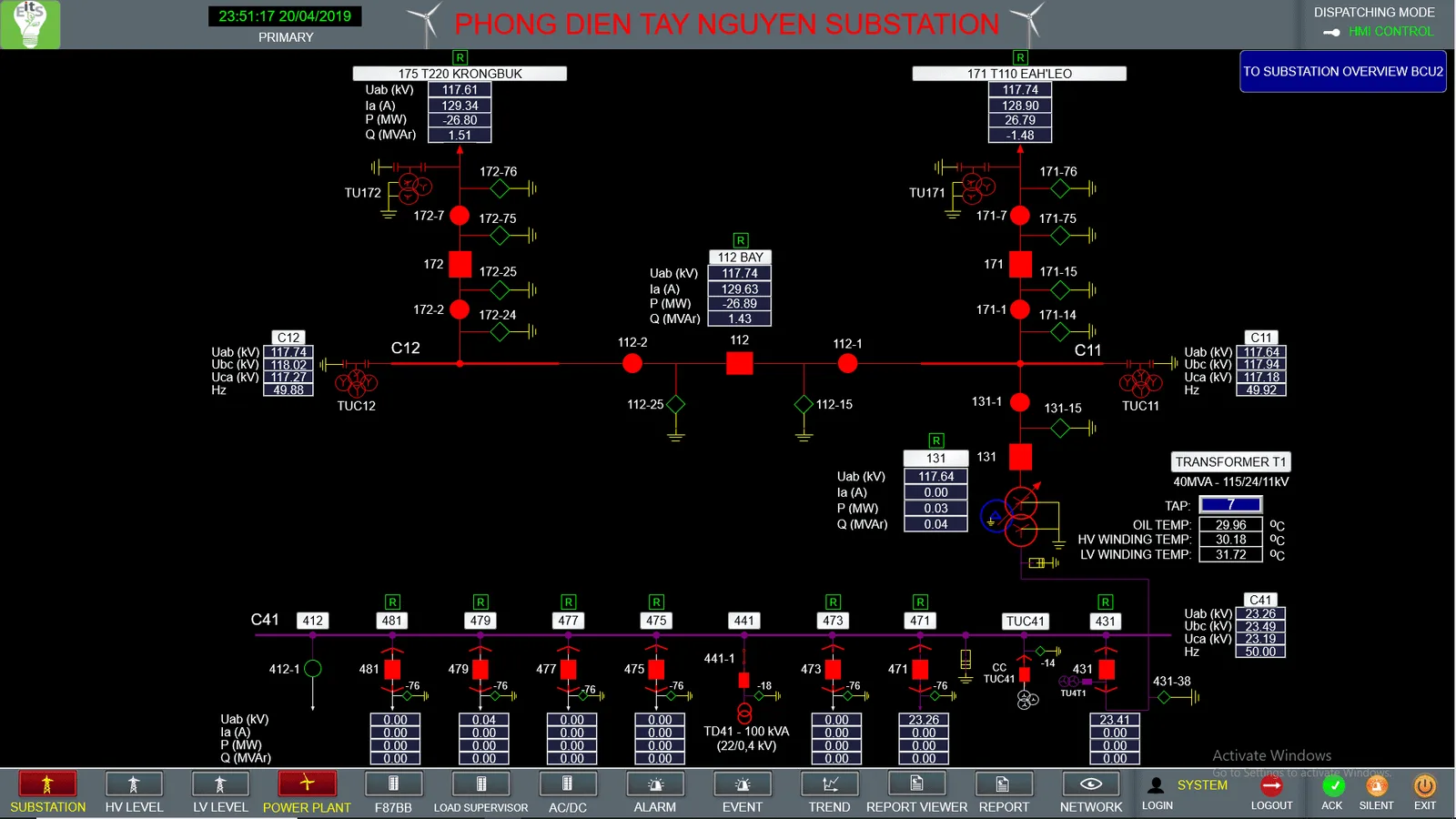The width and height of the screenshot is (1456, 819).
Task: Silence the alarm with the SILENT icon
Action: click(1377, 785)
